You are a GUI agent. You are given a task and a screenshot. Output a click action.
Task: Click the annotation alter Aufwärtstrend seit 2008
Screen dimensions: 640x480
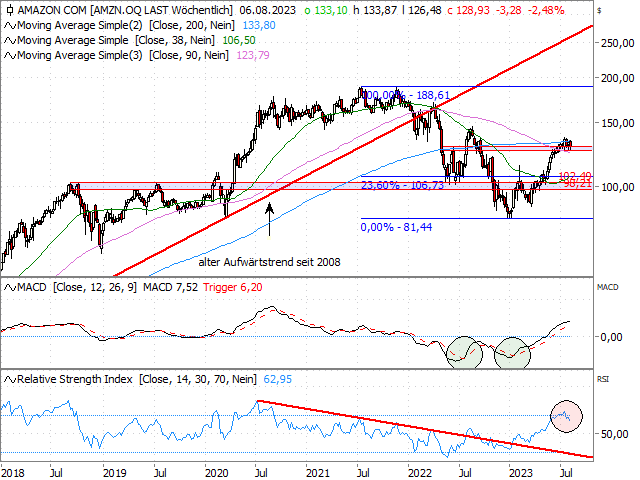click(x=269, y=262)
